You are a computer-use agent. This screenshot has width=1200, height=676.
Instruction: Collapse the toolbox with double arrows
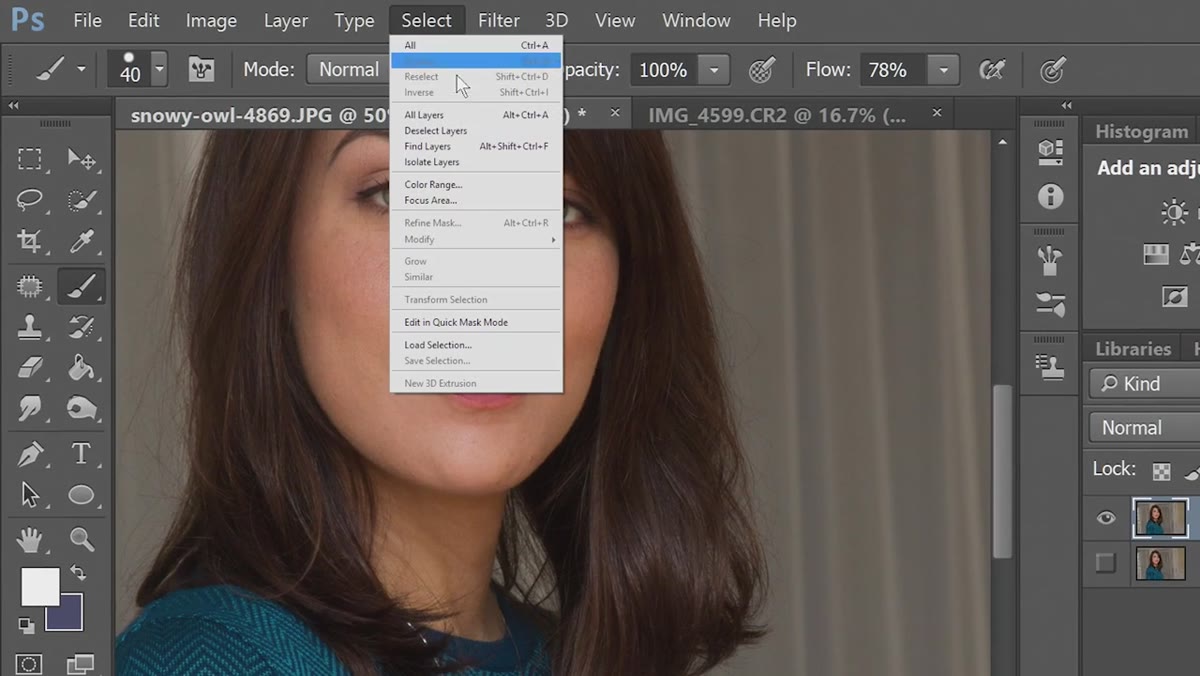[x=14, y=105]
